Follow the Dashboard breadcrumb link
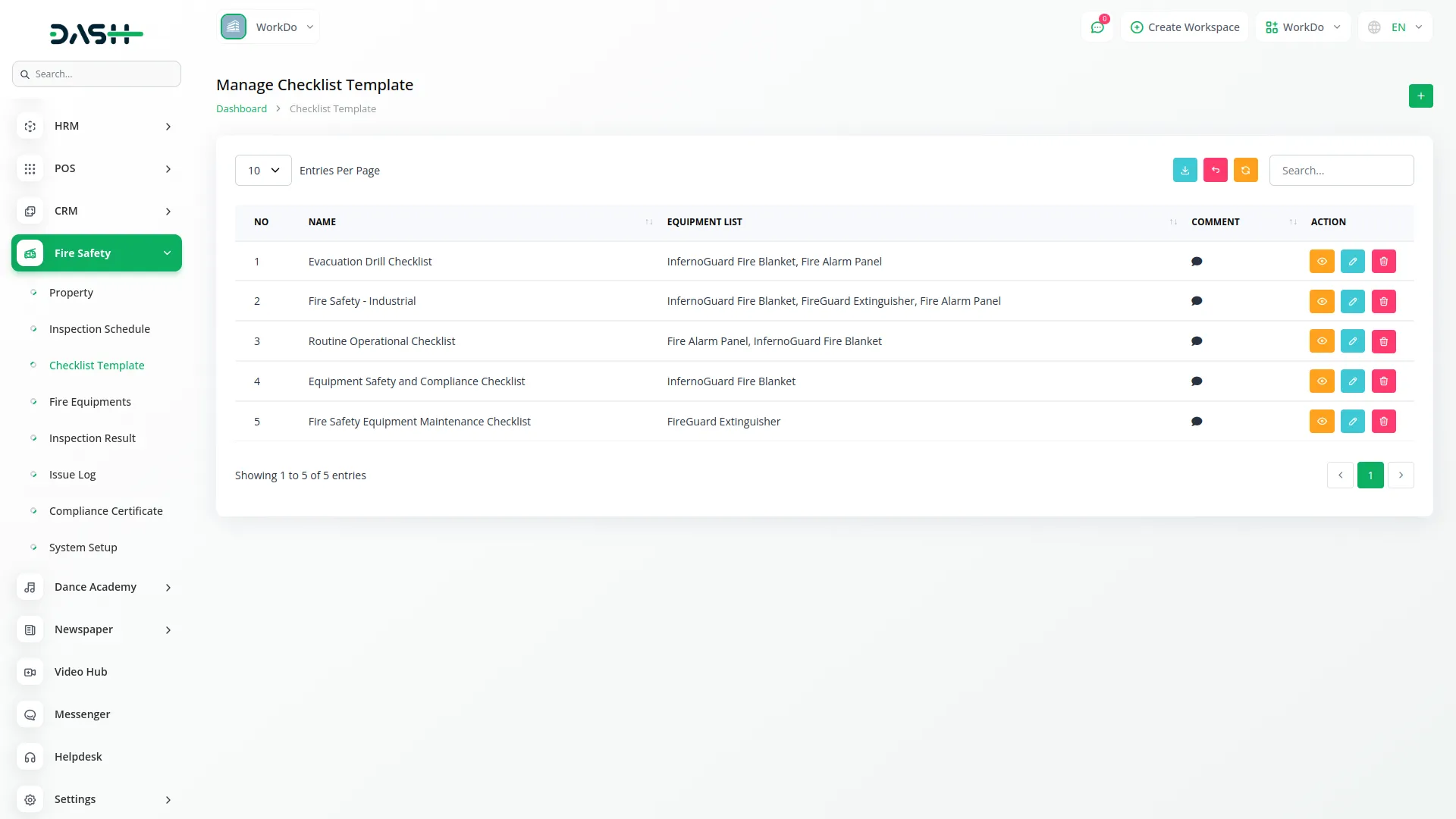The image size is (1456, 819). click(241, 108)
